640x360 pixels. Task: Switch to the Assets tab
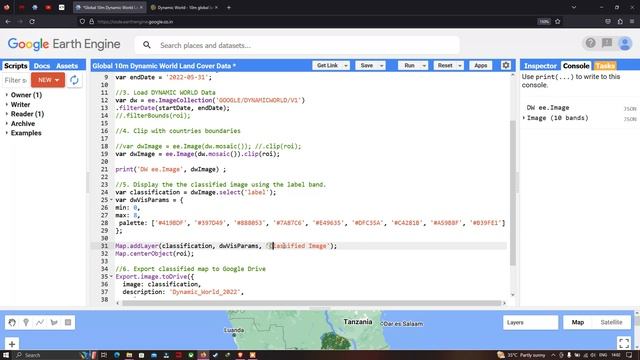point(67,66)
